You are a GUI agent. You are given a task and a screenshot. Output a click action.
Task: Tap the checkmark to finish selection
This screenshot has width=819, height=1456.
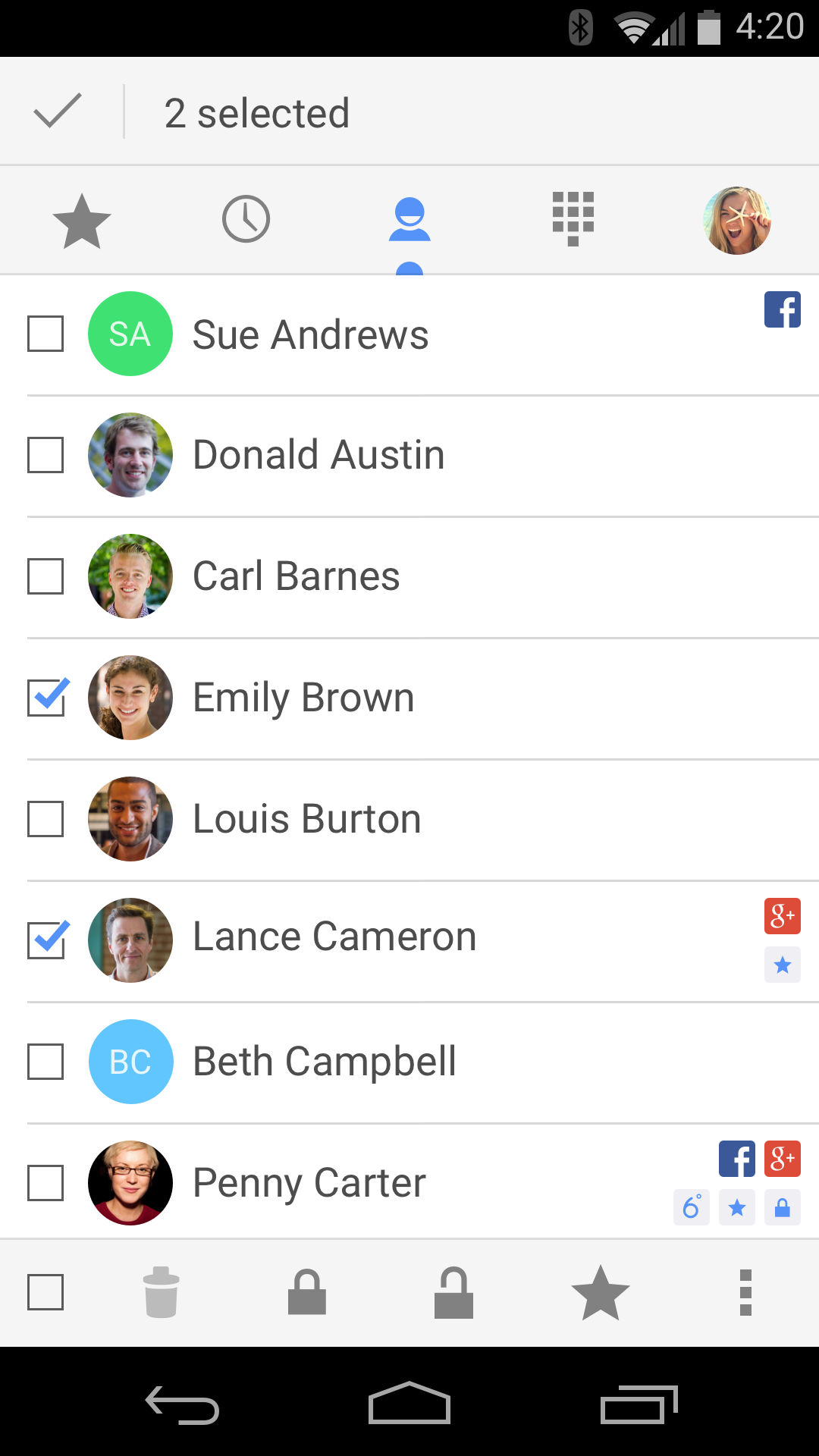(x=58, y=111)
